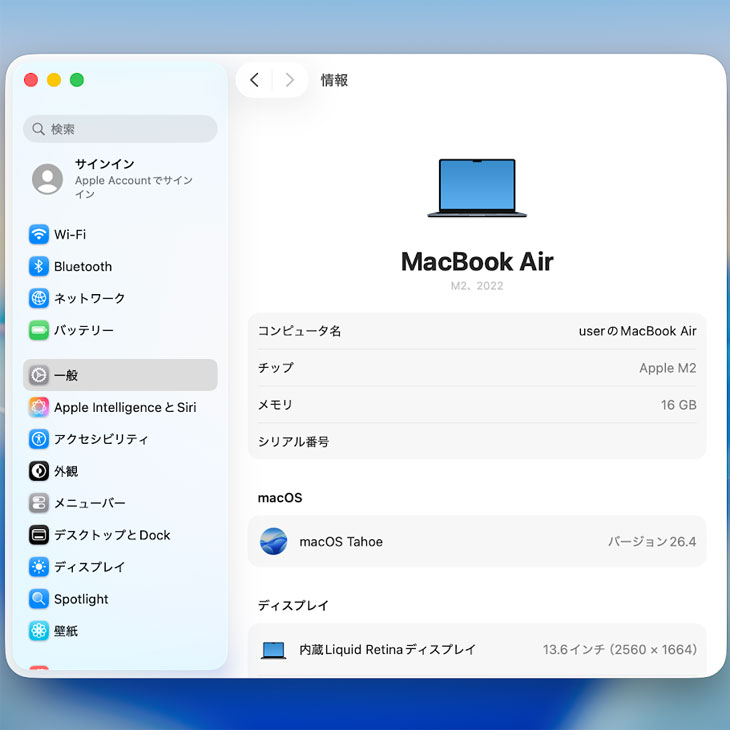
Task: Open Bluetooth settings via its icon
Action: (39, 267)
